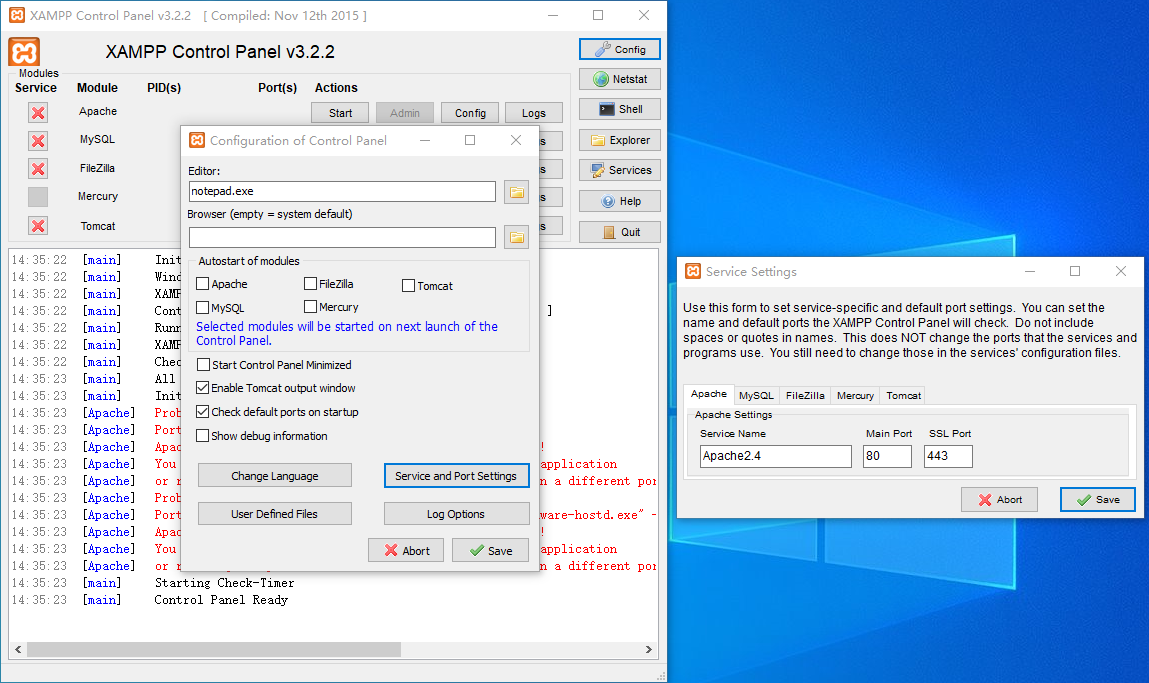Save in Configuration of Control Panel dialog
This screenshot has width=1149, height=683.
(490, 550)
